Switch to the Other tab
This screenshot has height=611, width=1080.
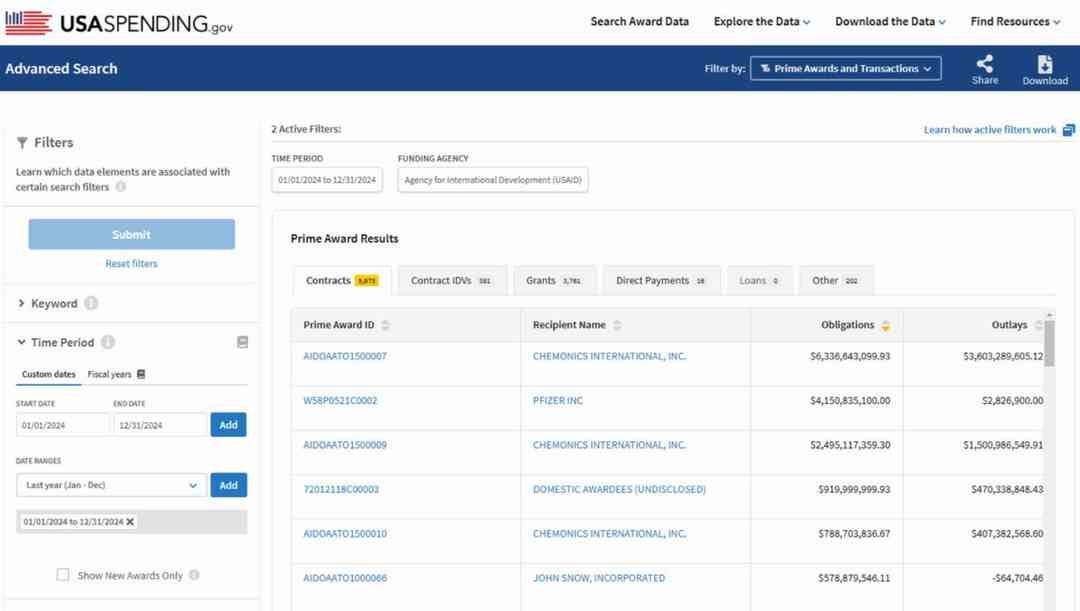(x=835, y=280)
